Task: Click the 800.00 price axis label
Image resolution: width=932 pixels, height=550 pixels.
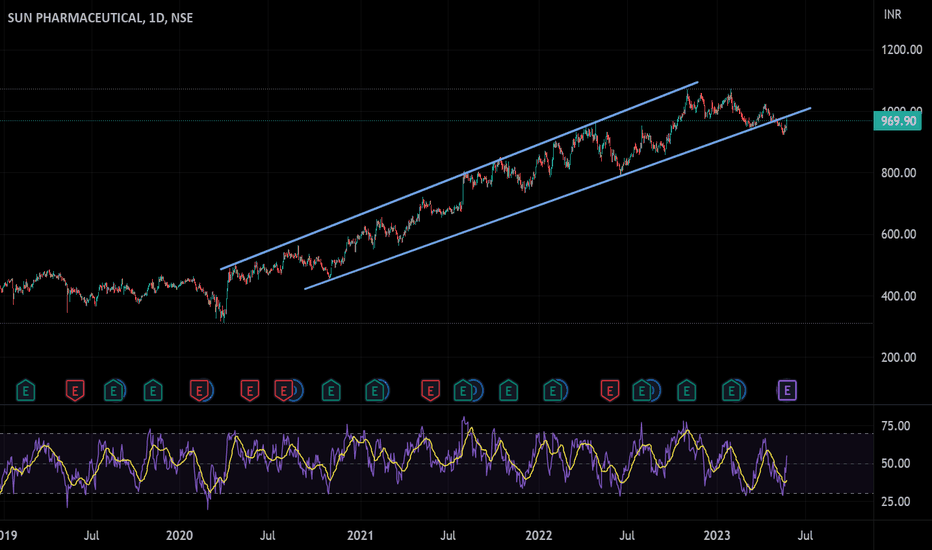Action: 899,173
